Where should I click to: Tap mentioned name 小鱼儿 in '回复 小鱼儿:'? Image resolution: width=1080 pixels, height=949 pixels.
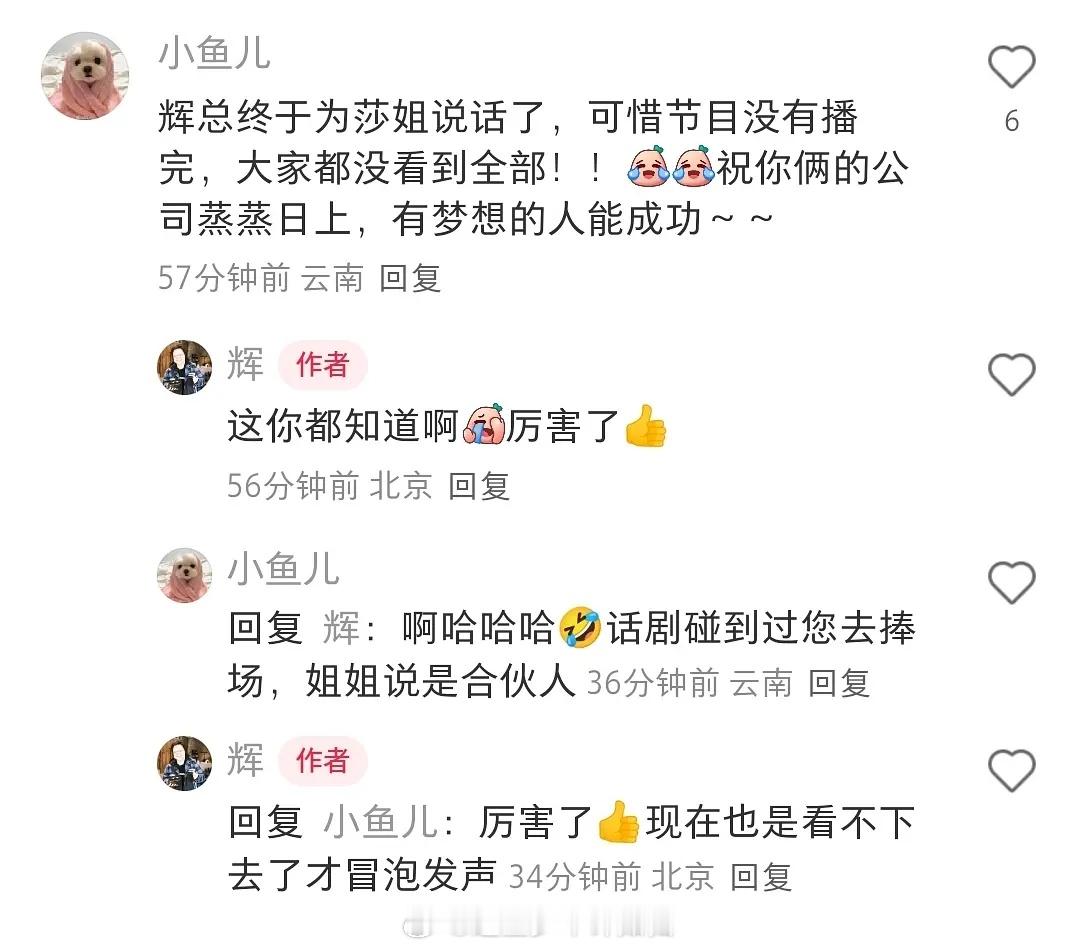tap(380, 822)
